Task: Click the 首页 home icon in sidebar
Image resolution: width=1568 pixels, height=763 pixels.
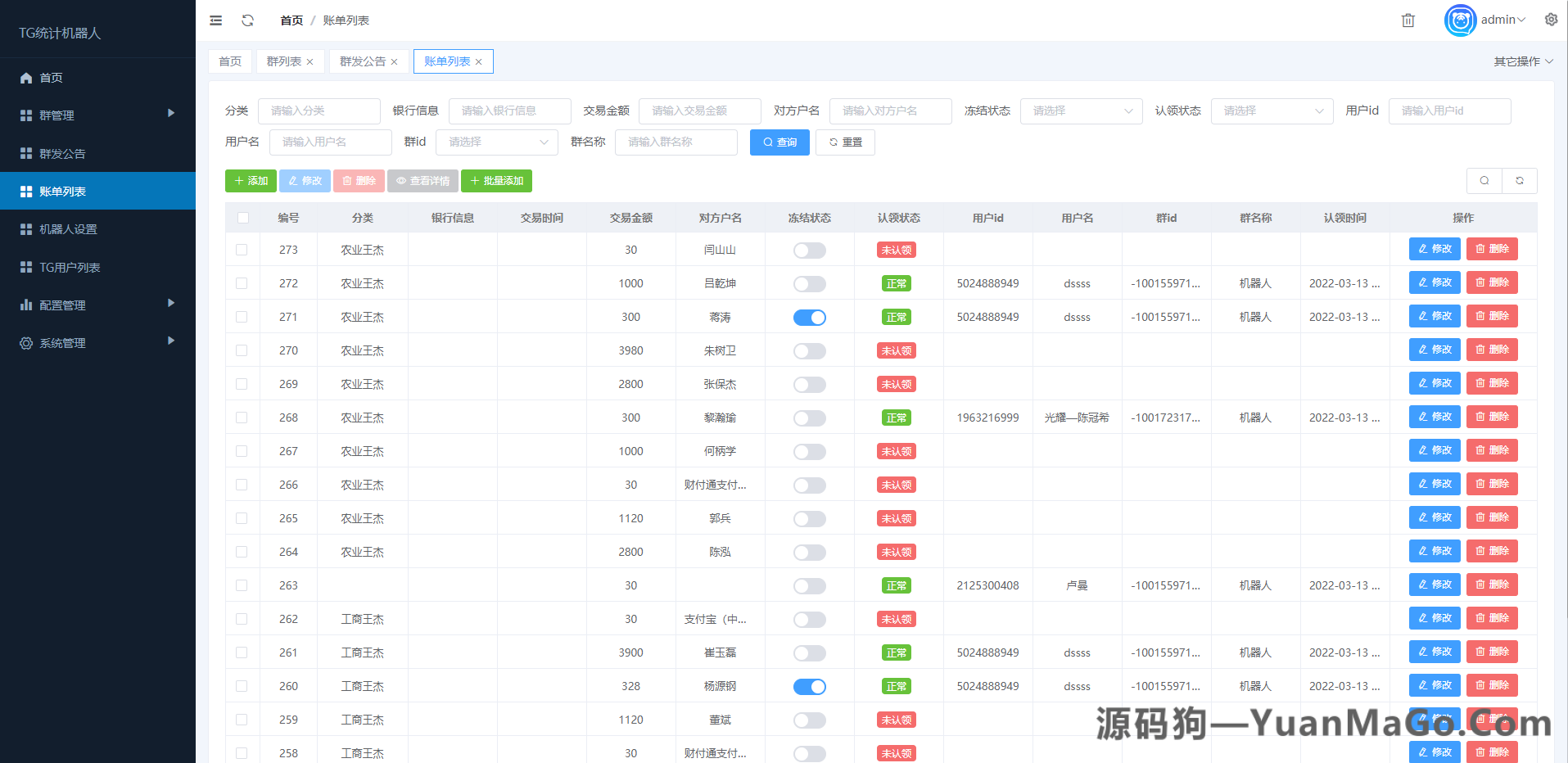Action: 25,77
